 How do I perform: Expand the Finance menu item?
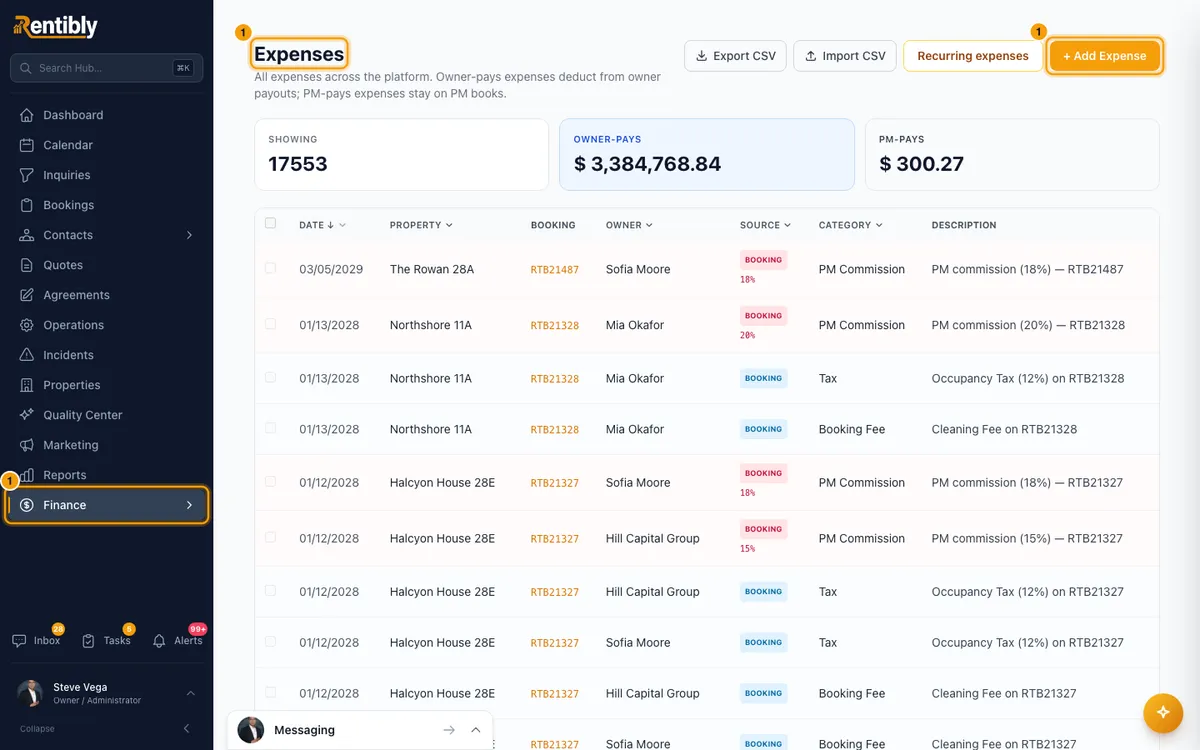coord(107,505)
